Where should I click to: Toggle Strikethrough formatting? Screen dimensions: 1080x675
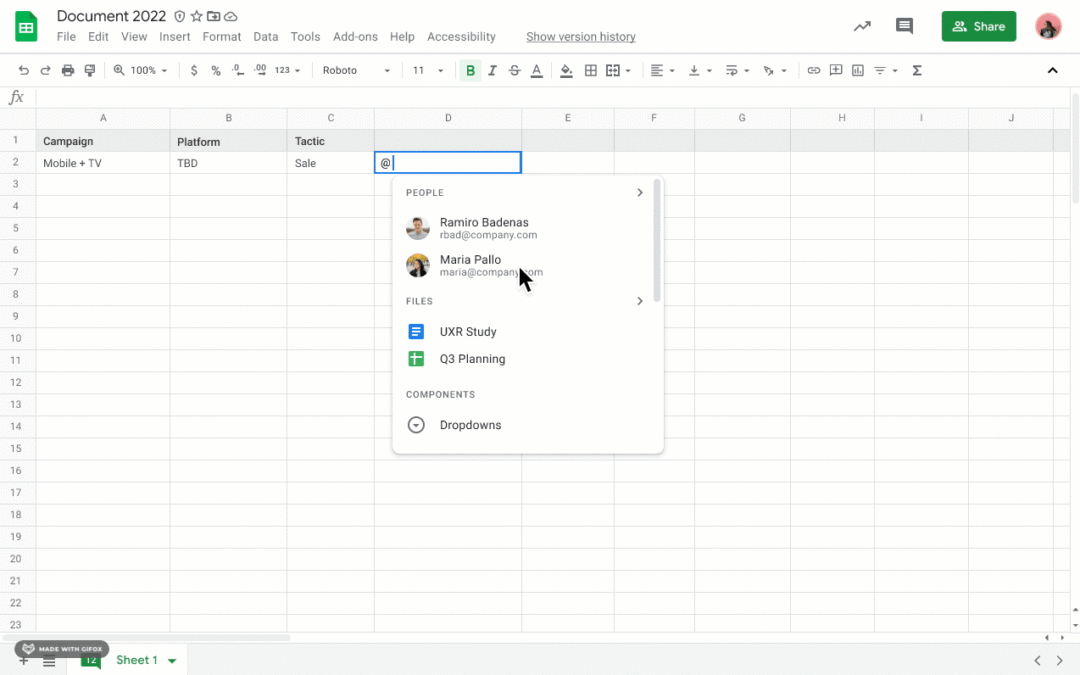[514, 70]
